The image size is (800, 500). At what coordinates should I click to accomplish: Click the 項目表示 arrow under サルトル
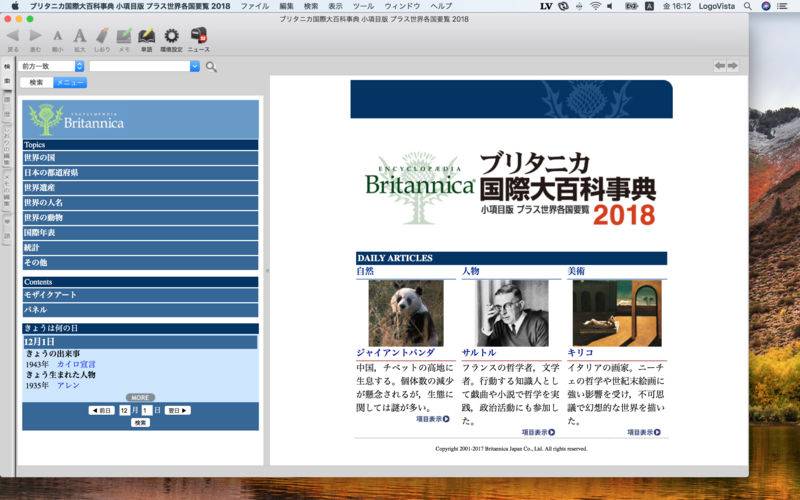552,432
